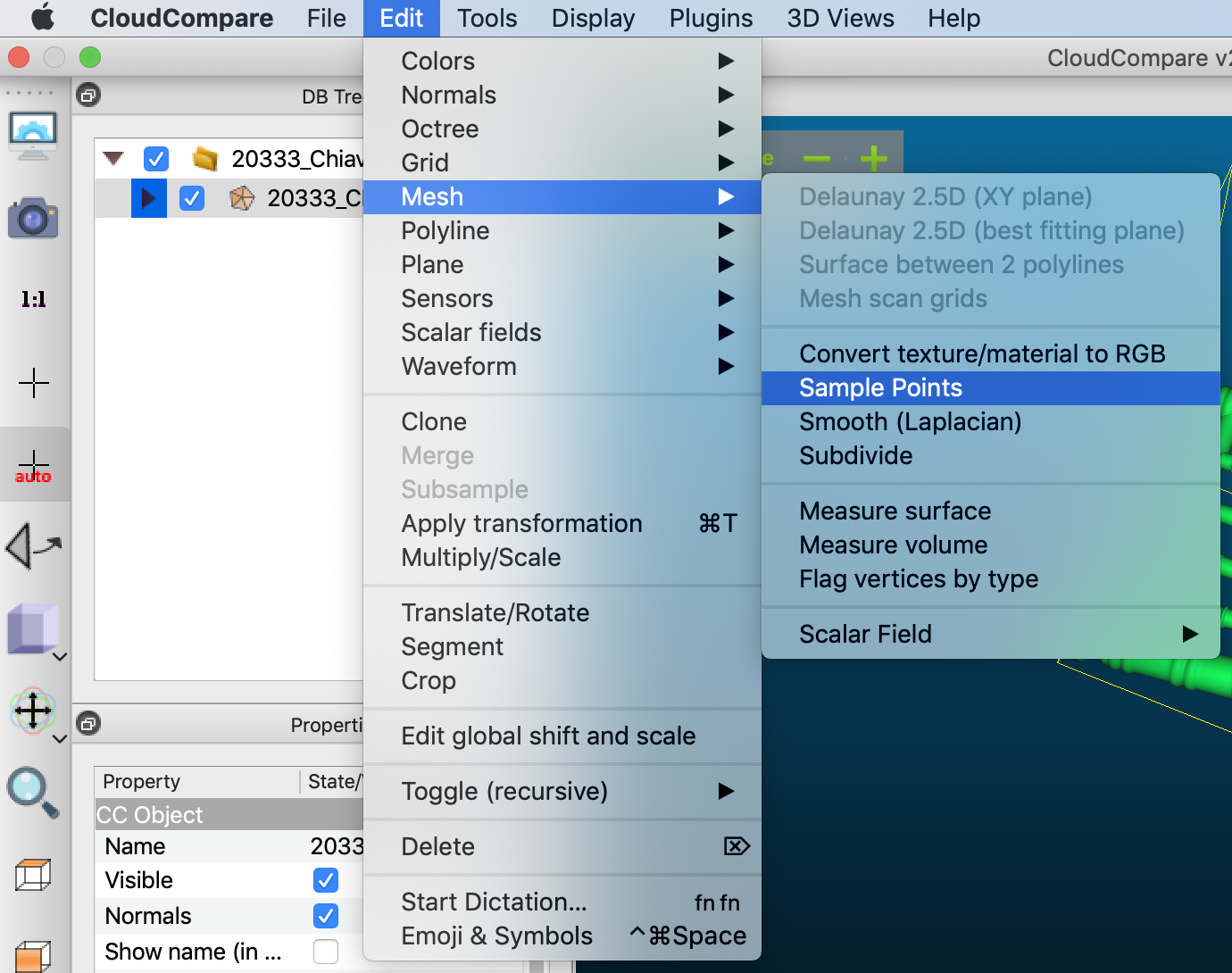1232x973 pixels.
Task: Click the display settings monitor icon
Action: [33, 136]
